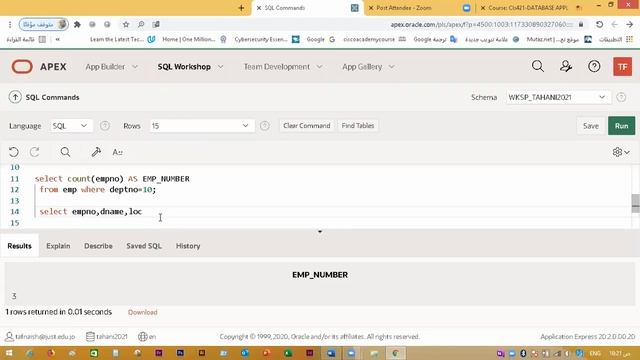The image size is (640, 360).
Task: Click the globe language icon in footer
Action: pyautogui.click(x=142, y=337)
